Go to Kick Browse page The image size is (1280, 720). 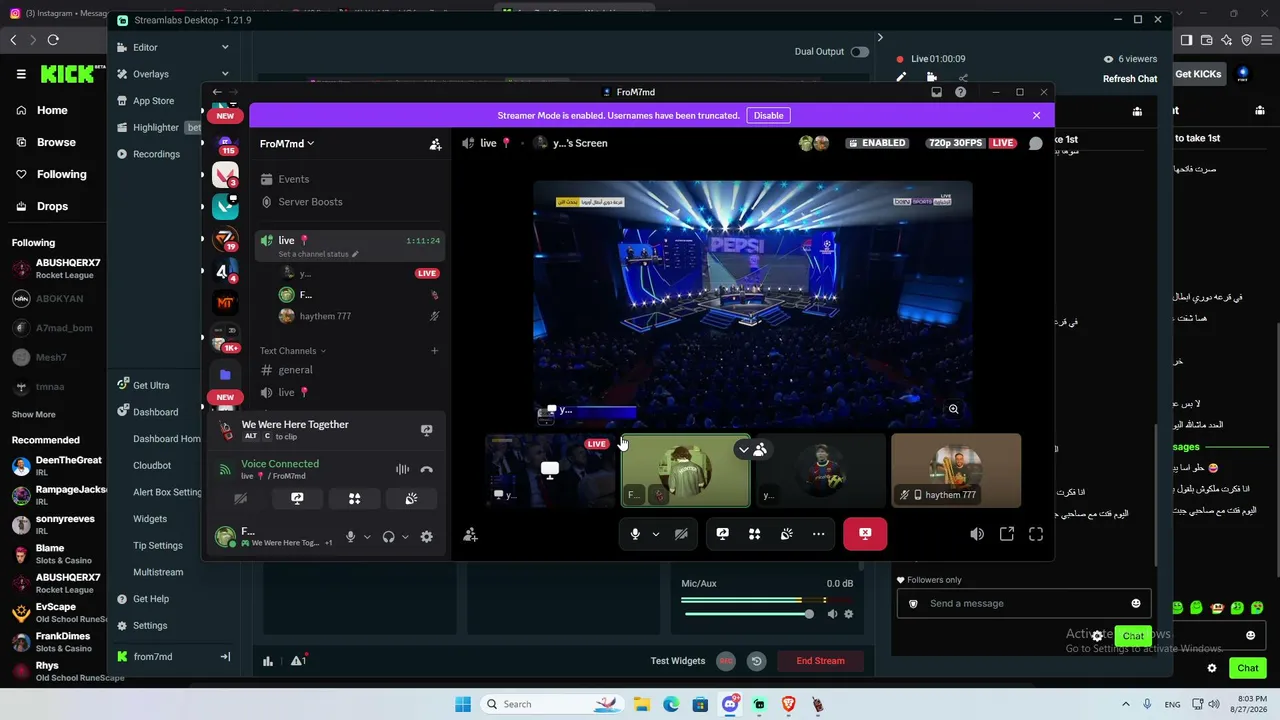click(x=56, y=142)
